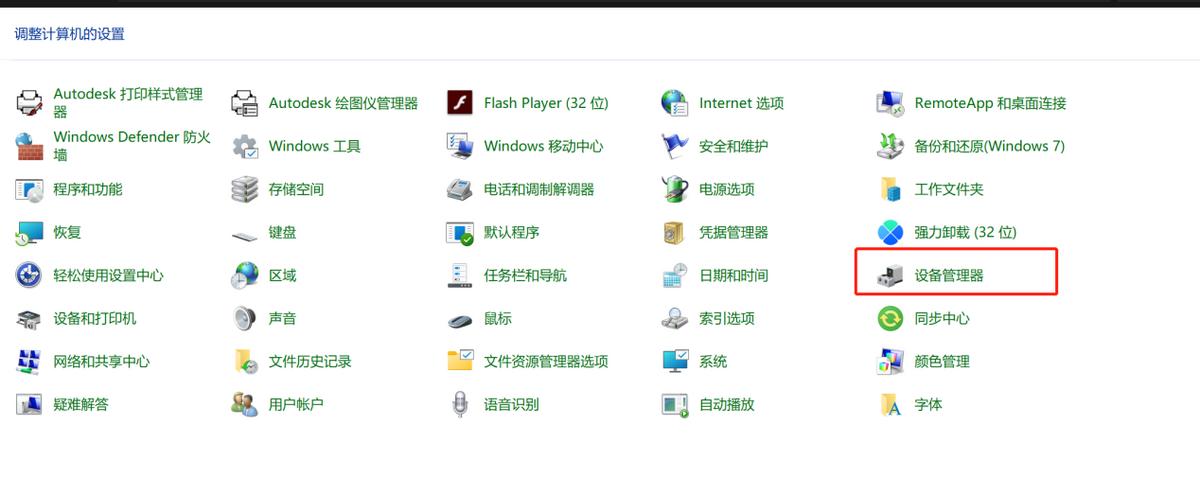1200x497 pixels.
Task: Open the Internet 选项 icon
Action: point(675,103)
